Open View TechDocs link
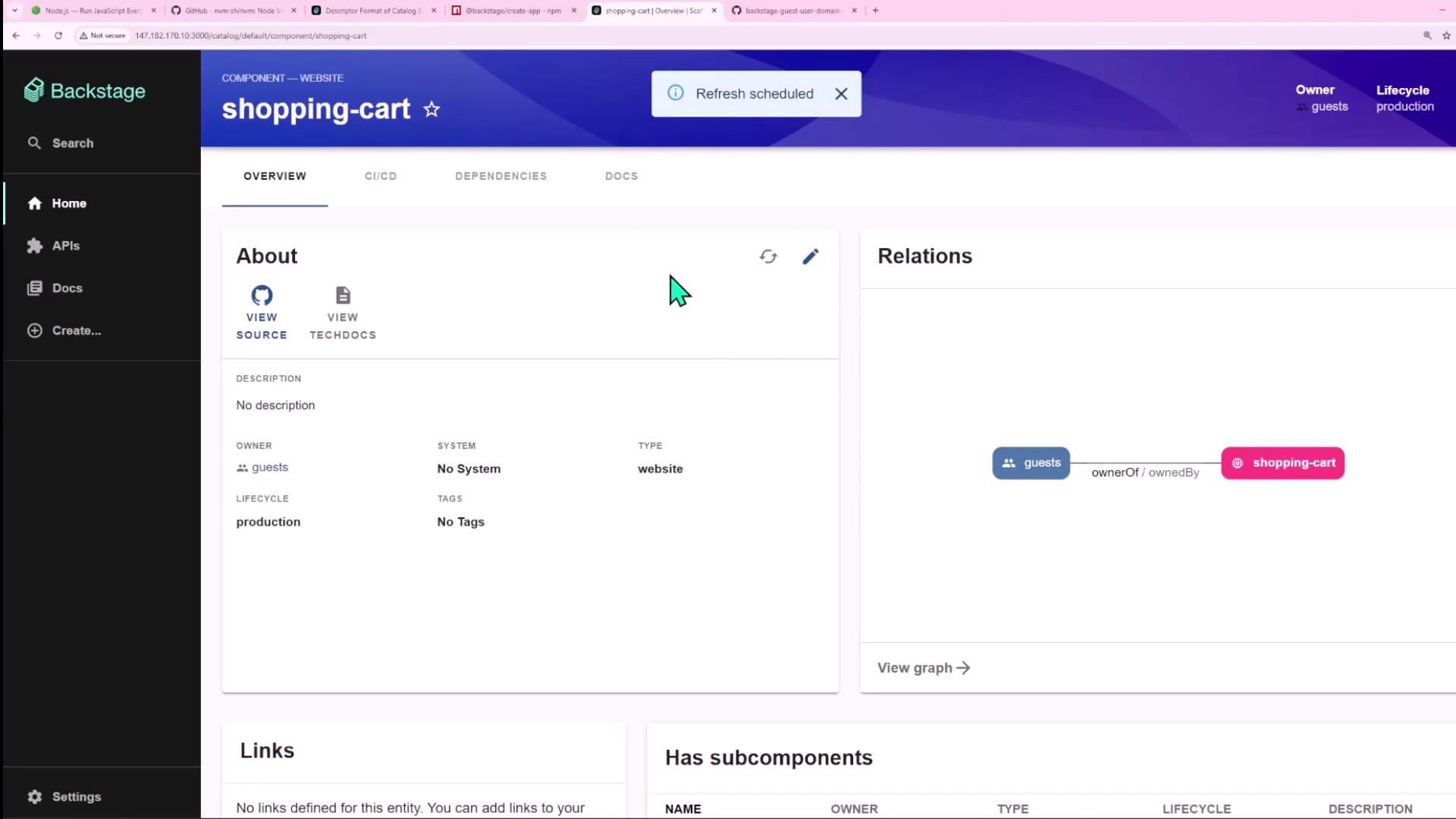Screen dimensions: 1456x819 [343, 313]
